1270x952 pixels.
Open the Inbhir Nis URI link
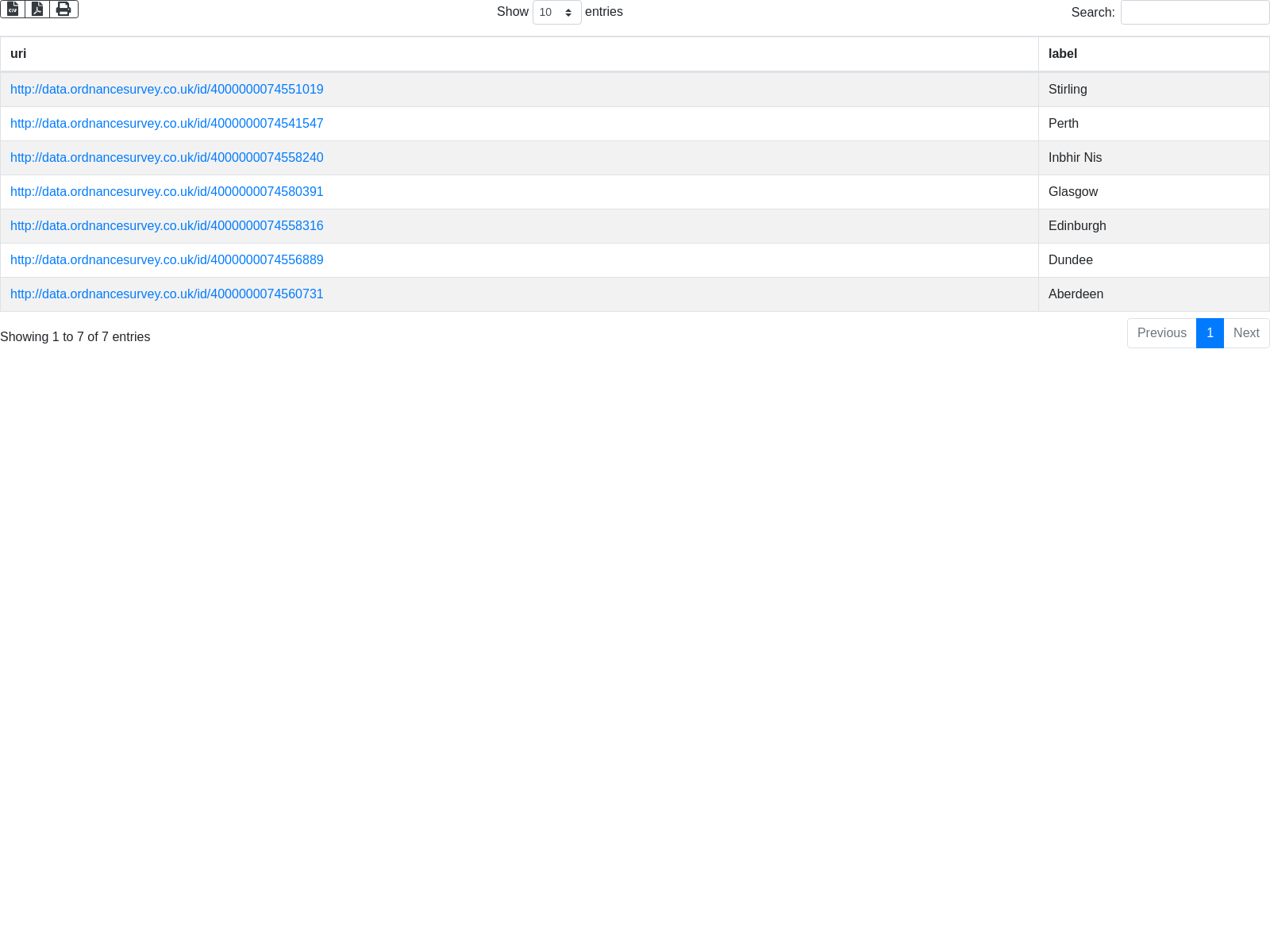click(167, 158)
